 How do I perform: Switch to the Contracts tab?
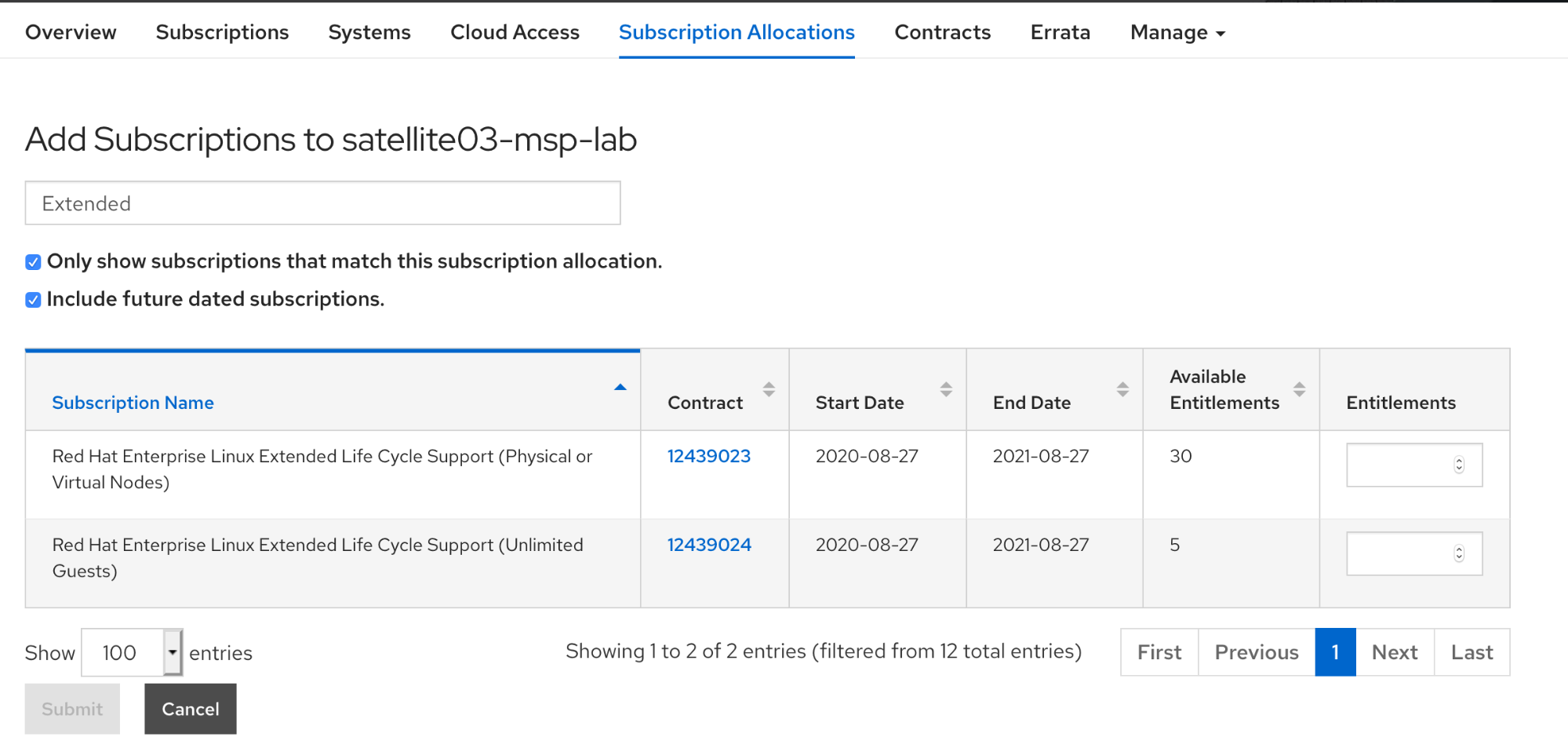tap(942, 32)
